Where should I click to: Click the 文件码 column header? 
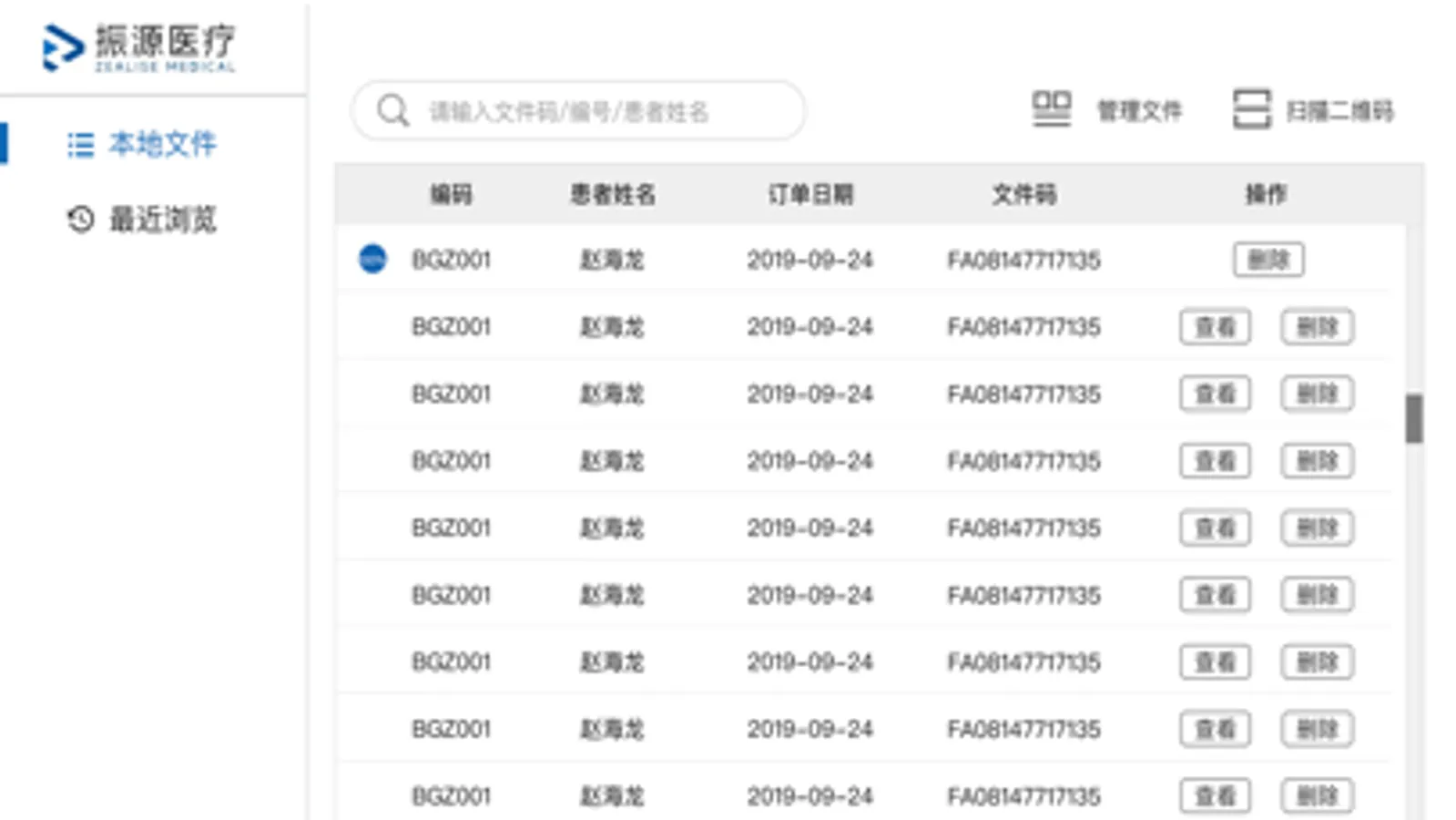point(1023,194)
